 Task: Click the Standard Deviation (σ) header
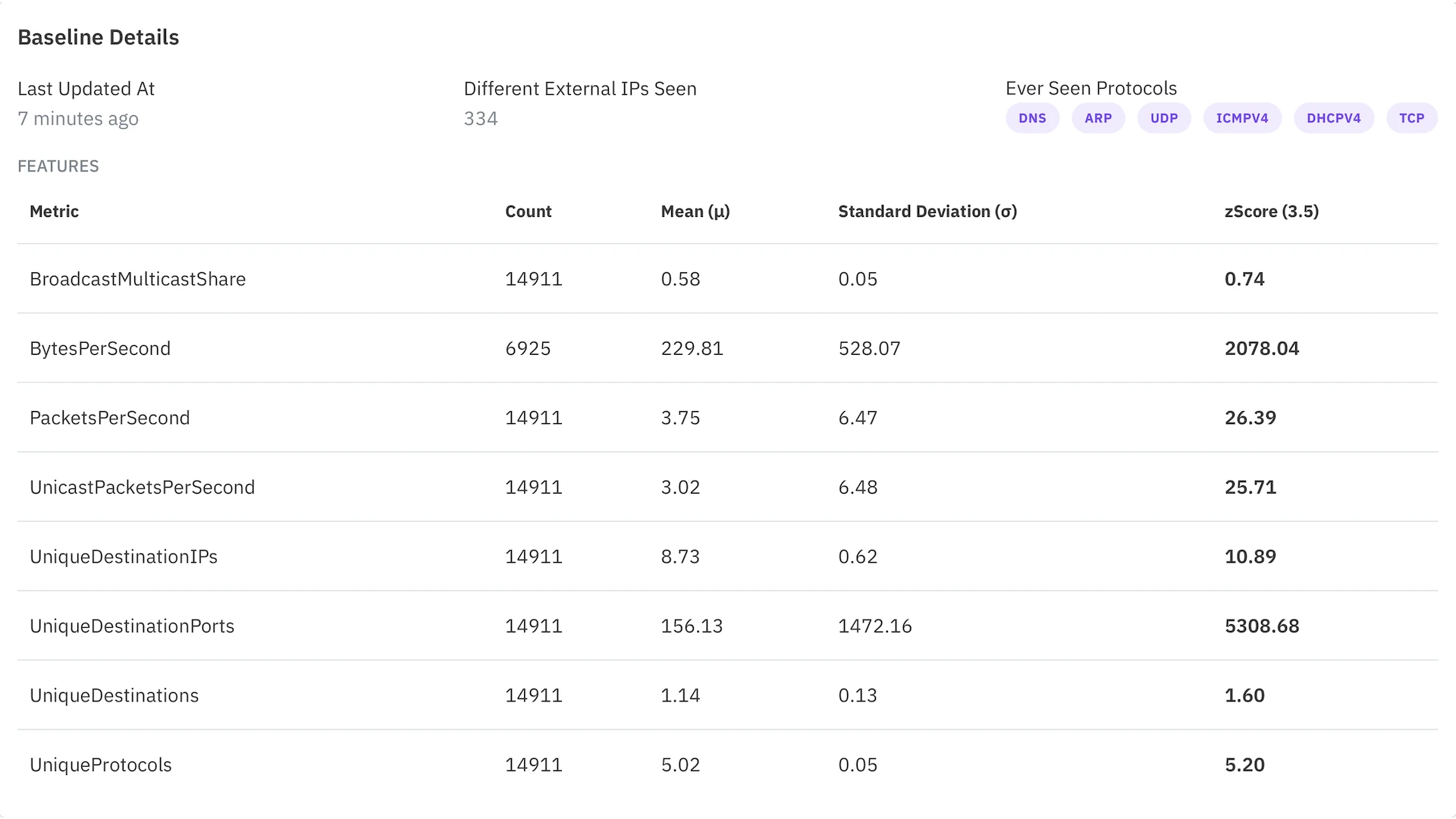coord(927,212)
